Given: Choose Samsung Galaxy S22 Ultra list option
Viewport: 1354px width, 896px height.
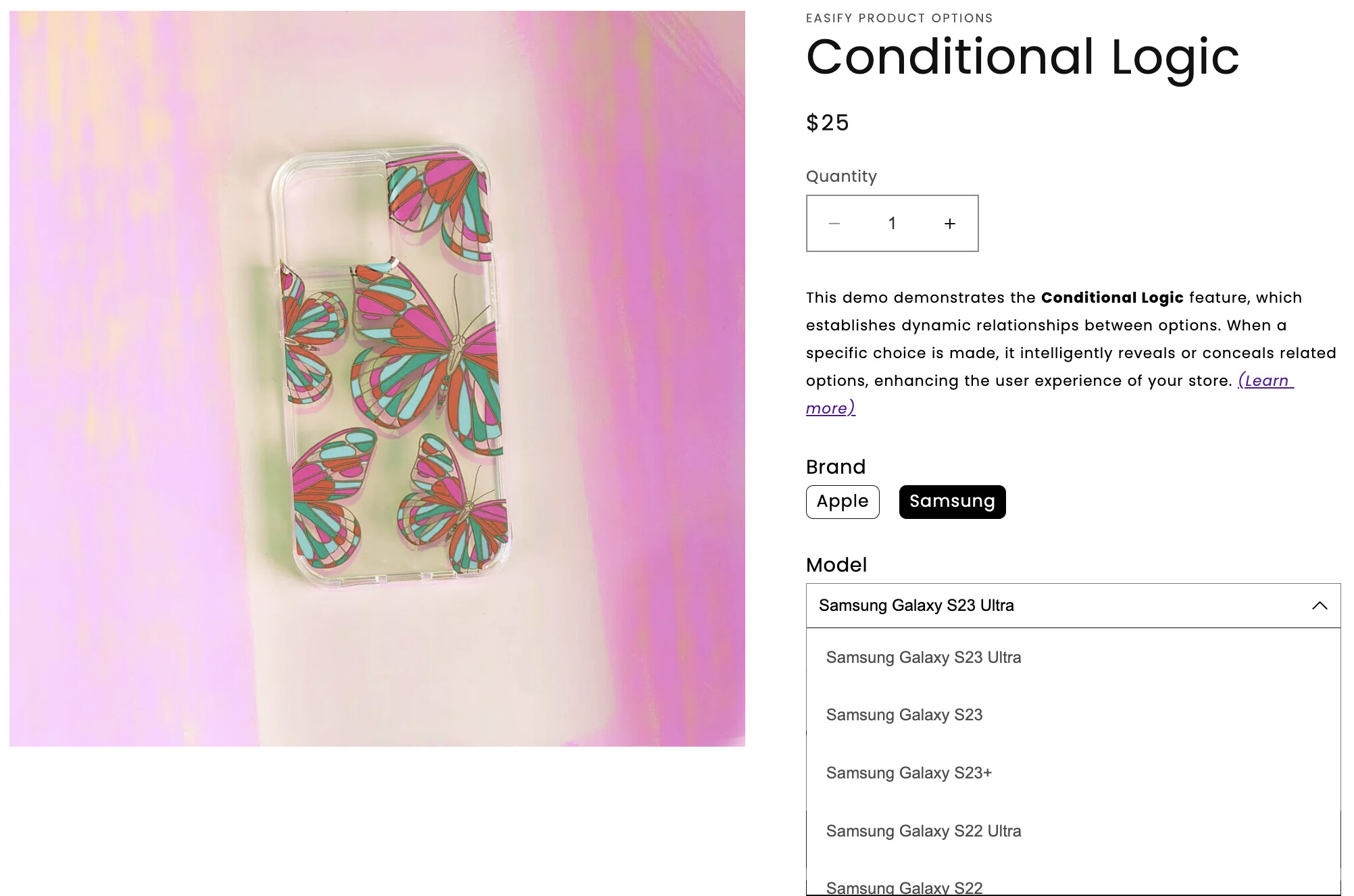Looking at the screenshot, I should coord(923,831).
